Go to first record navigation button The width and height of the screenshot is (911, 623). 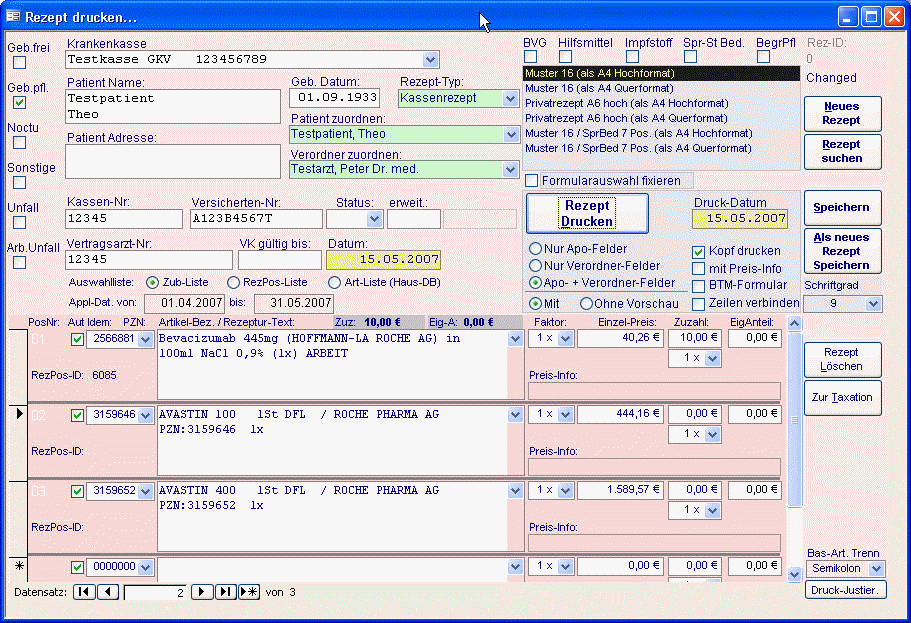(x=84, y=592)
